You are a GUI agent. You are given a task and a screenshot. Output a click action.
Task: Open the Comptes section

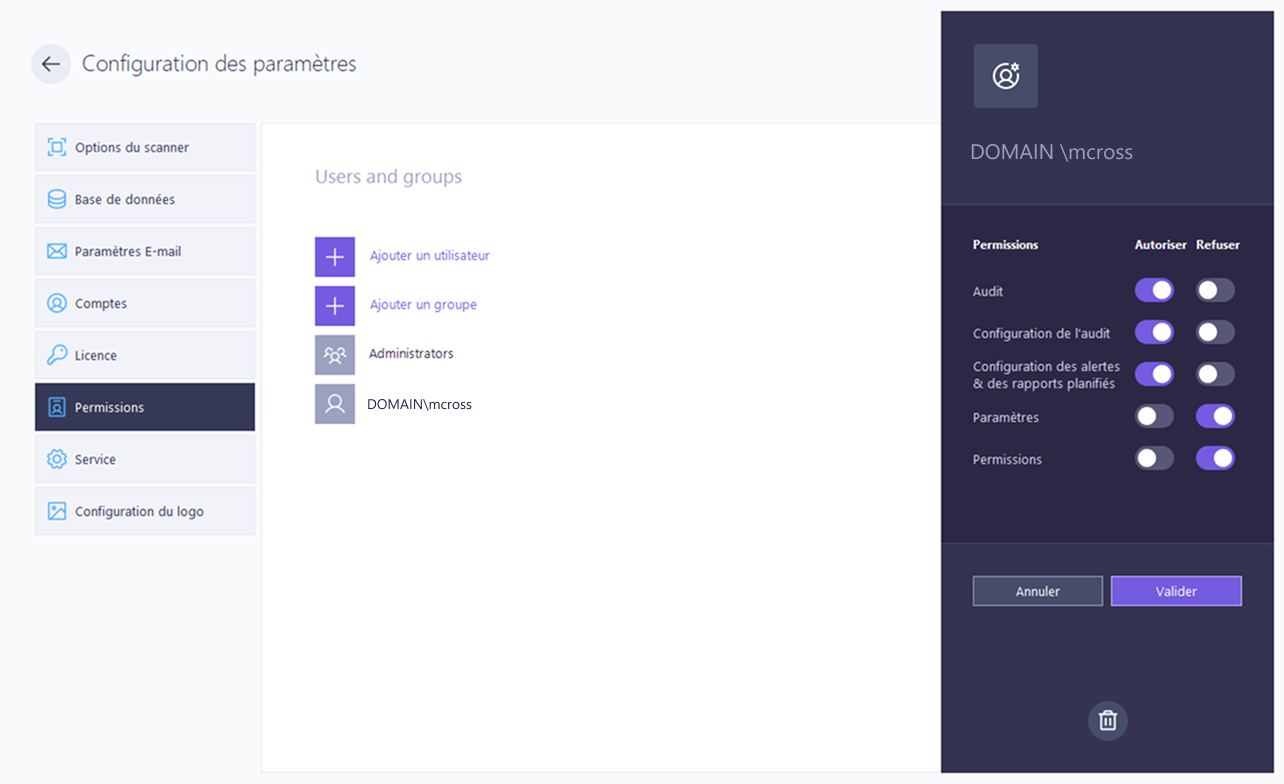tap(145, 303)
